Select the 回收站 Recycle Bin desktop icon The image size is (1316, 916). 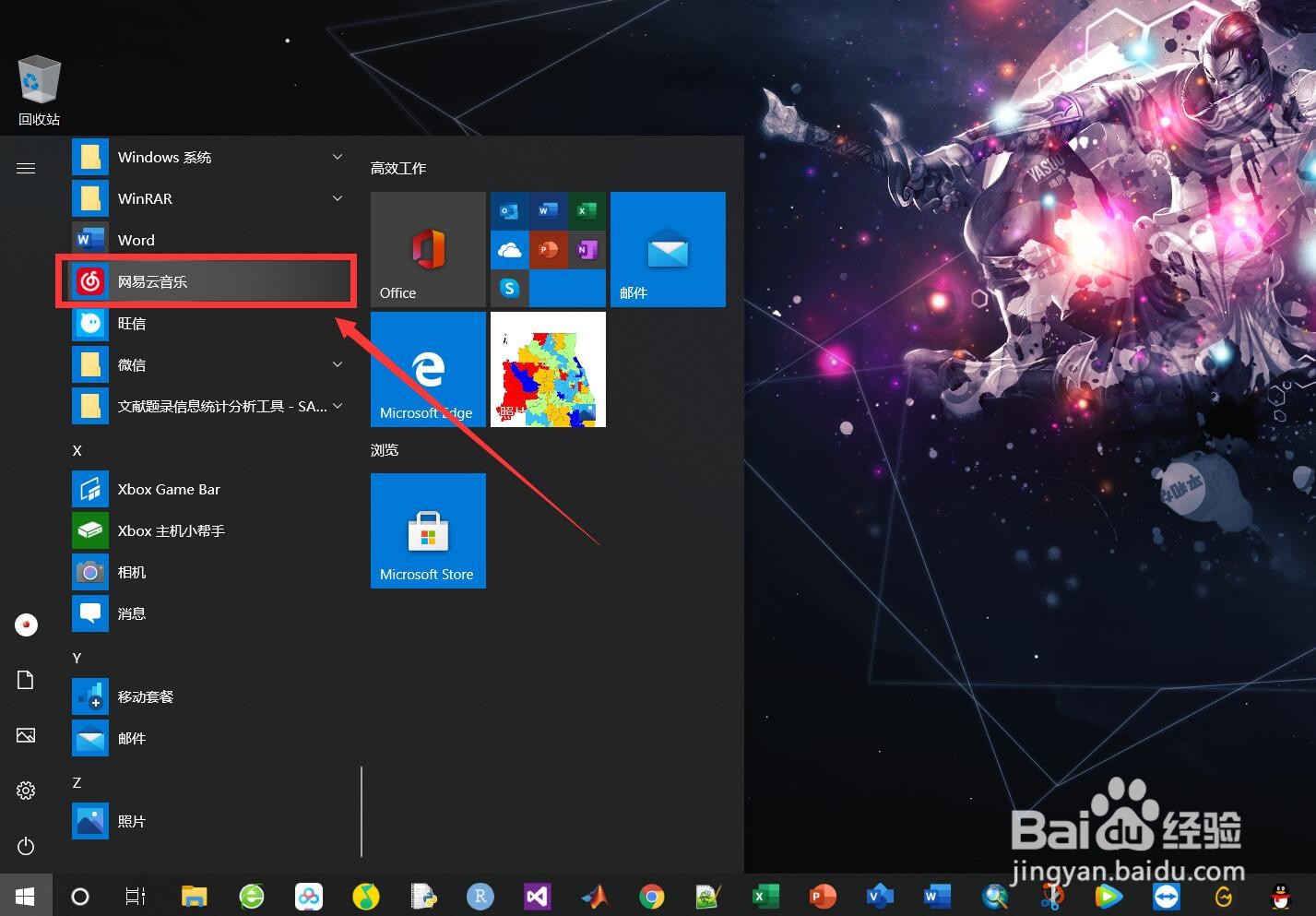(x=39, y=90)
